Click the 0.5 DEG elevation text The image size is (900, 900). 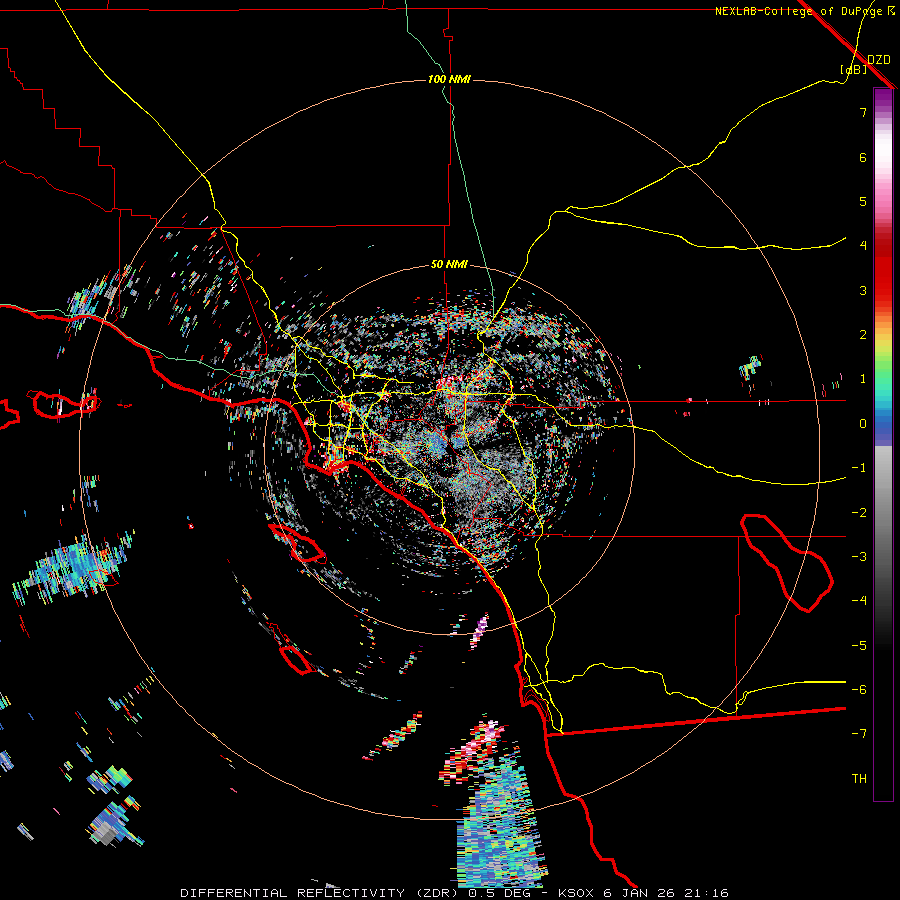(497, 893)
